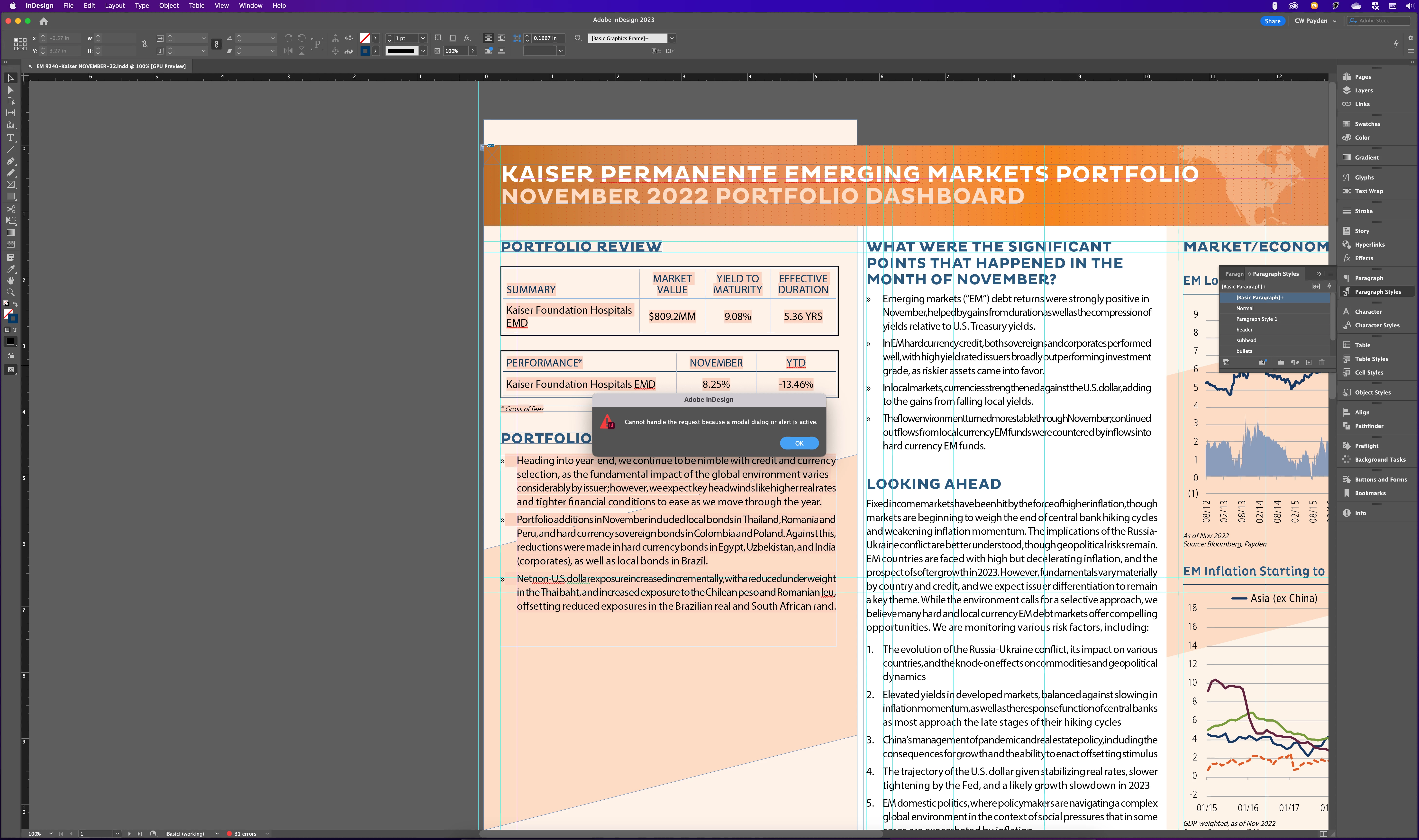The height and width of the screenshot is (840, 1419).
Task: Open the Swatches panel icon
Action: point(1347,124)
